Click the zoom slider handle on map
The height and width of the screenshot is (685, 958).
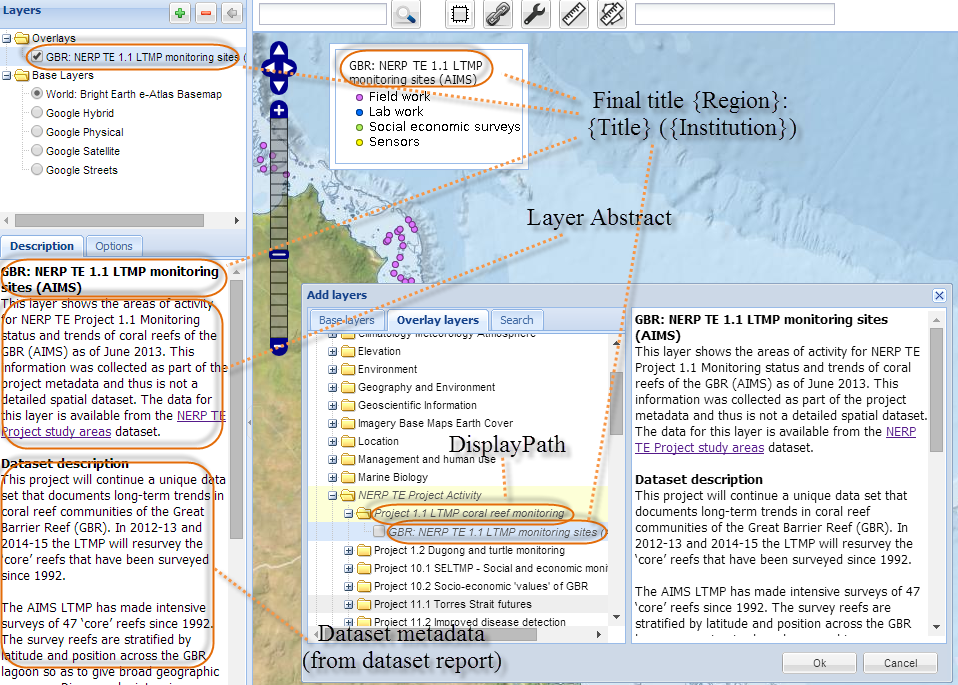(x=279, y=255)
